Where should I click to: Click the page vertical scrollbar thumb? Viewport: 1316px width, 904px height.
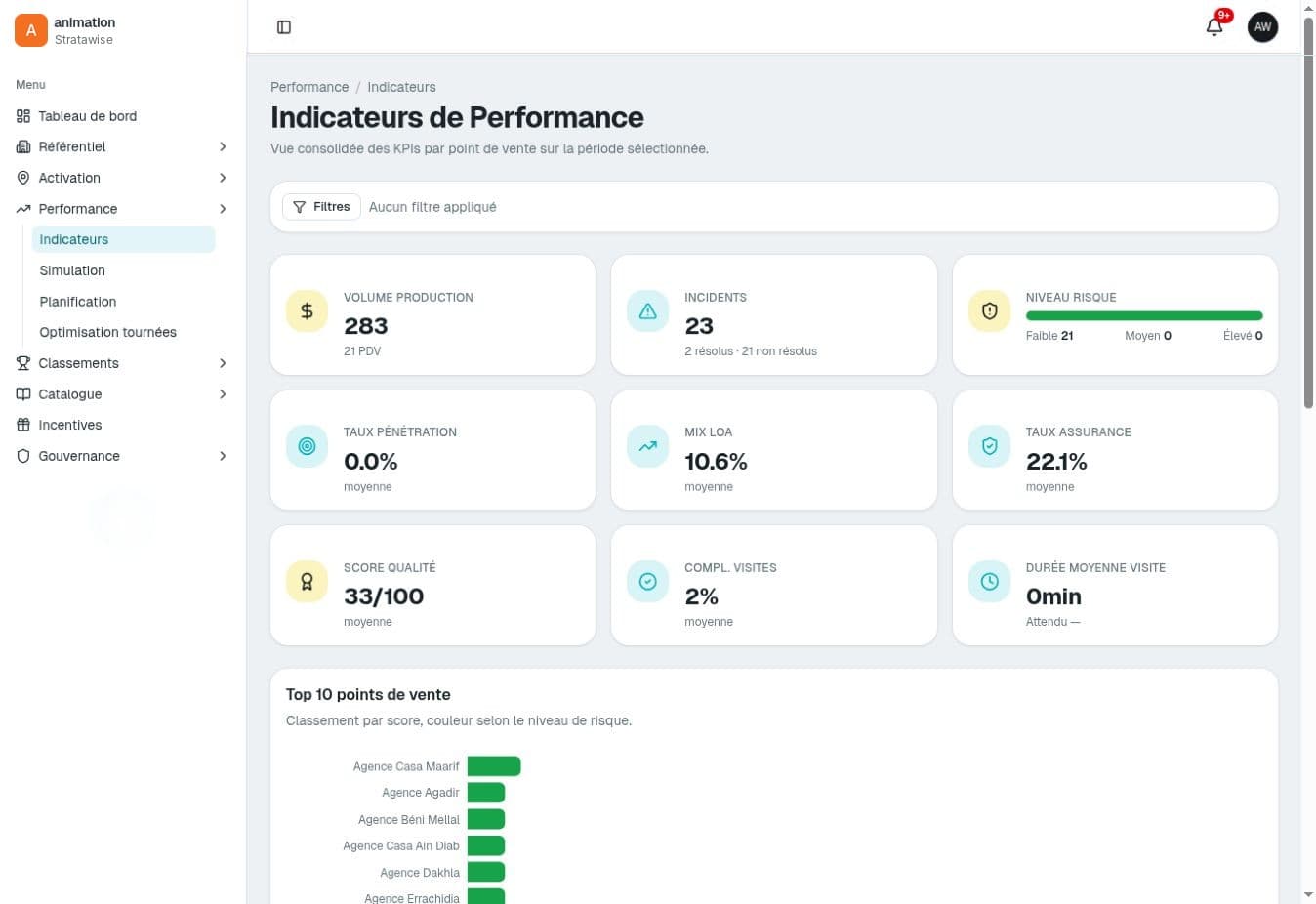point(1308,211)
